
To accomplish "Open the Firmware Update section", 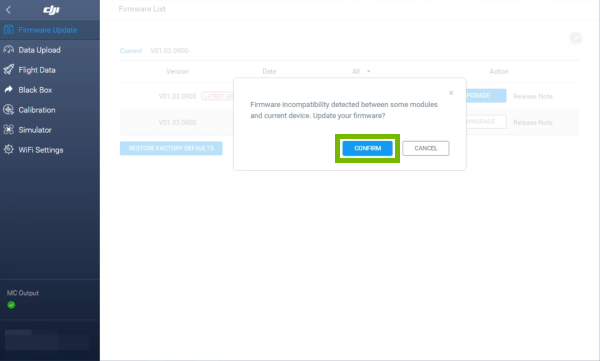I will 50,30.
